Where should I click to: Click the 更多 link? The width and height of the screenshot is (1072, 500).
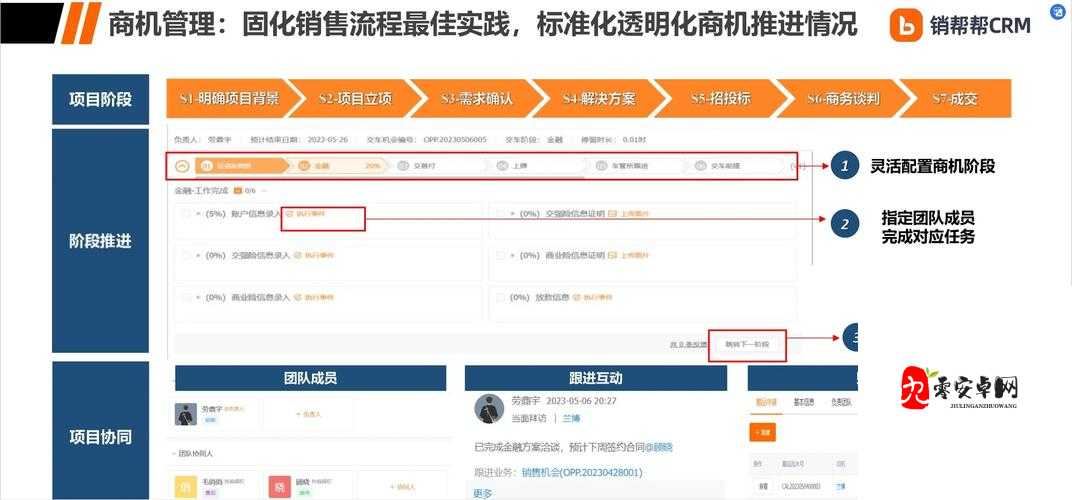point(483,492)
